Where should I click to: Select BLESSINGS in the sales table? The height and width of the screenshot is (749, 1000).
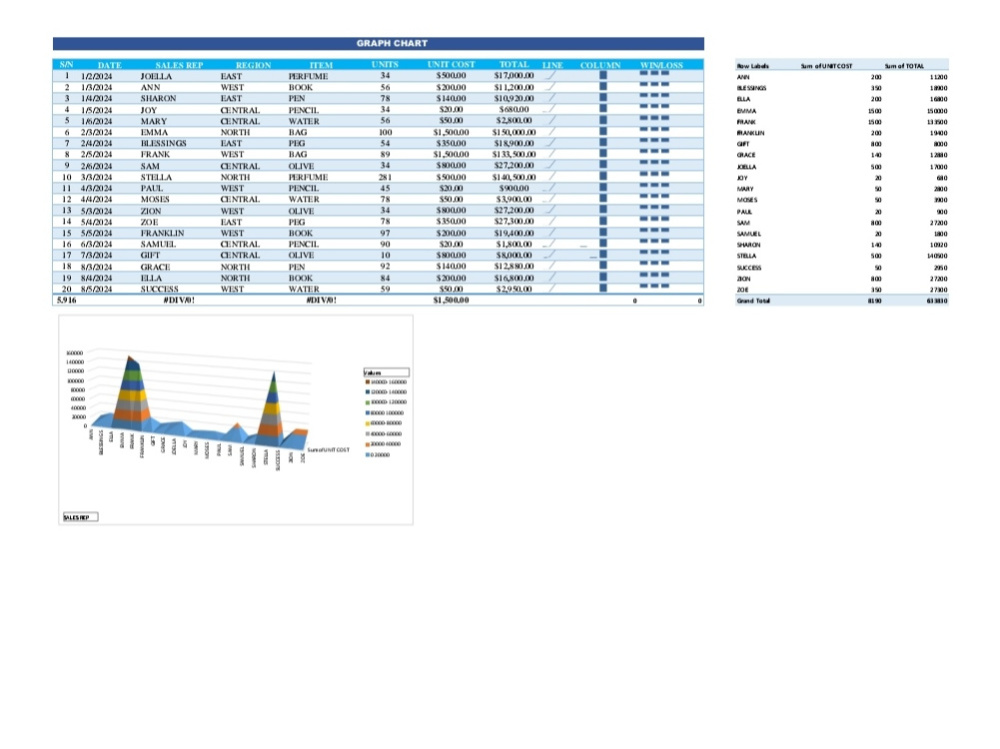[x=163, y=143]
